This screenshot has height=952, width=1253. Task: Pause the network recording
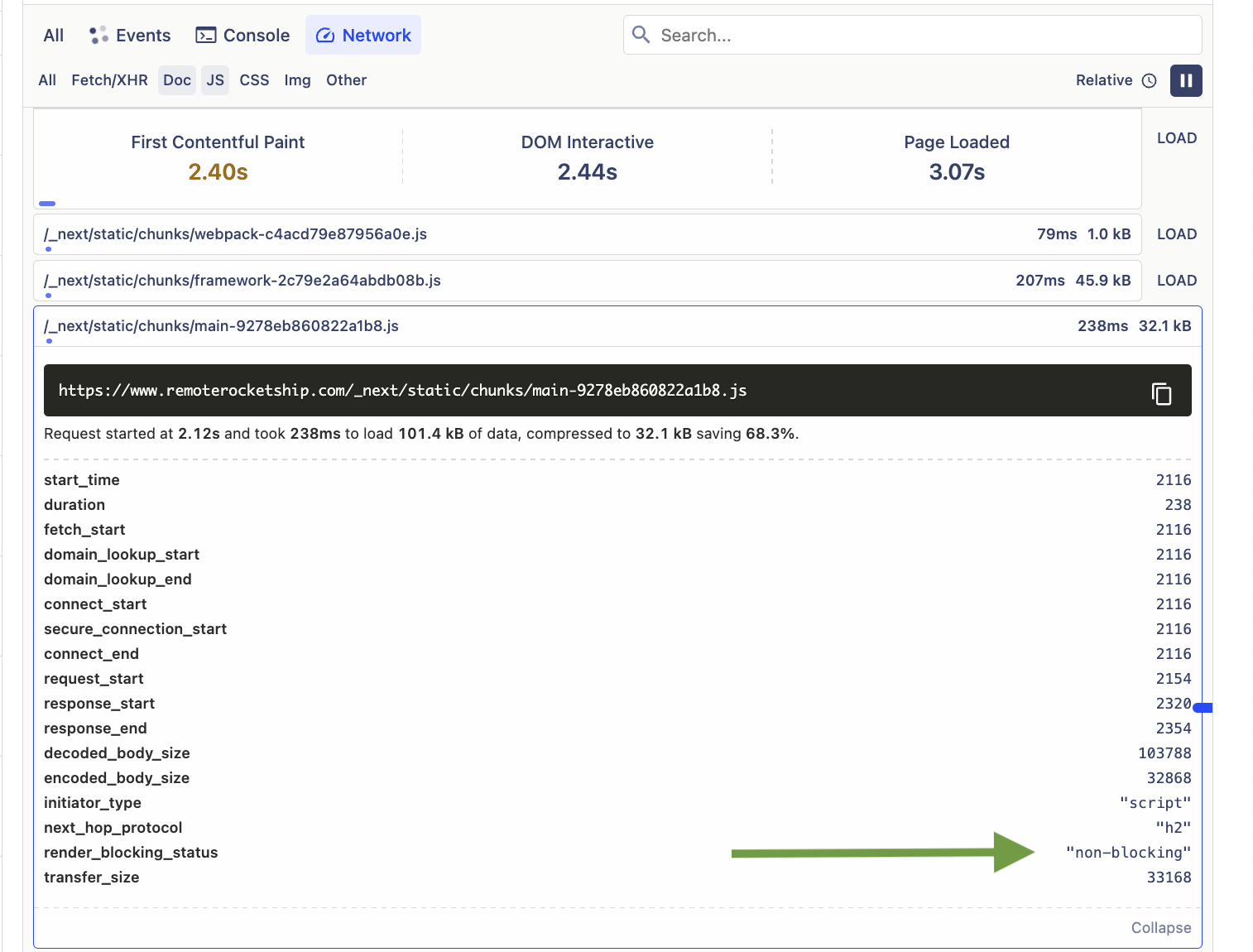coord(1186,80)
